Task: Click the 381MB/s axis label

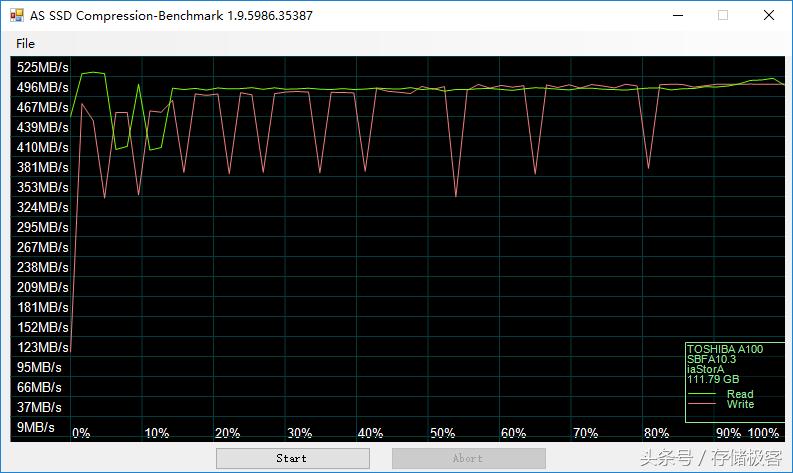Action: pyautogui.click(x=42, y=167)
